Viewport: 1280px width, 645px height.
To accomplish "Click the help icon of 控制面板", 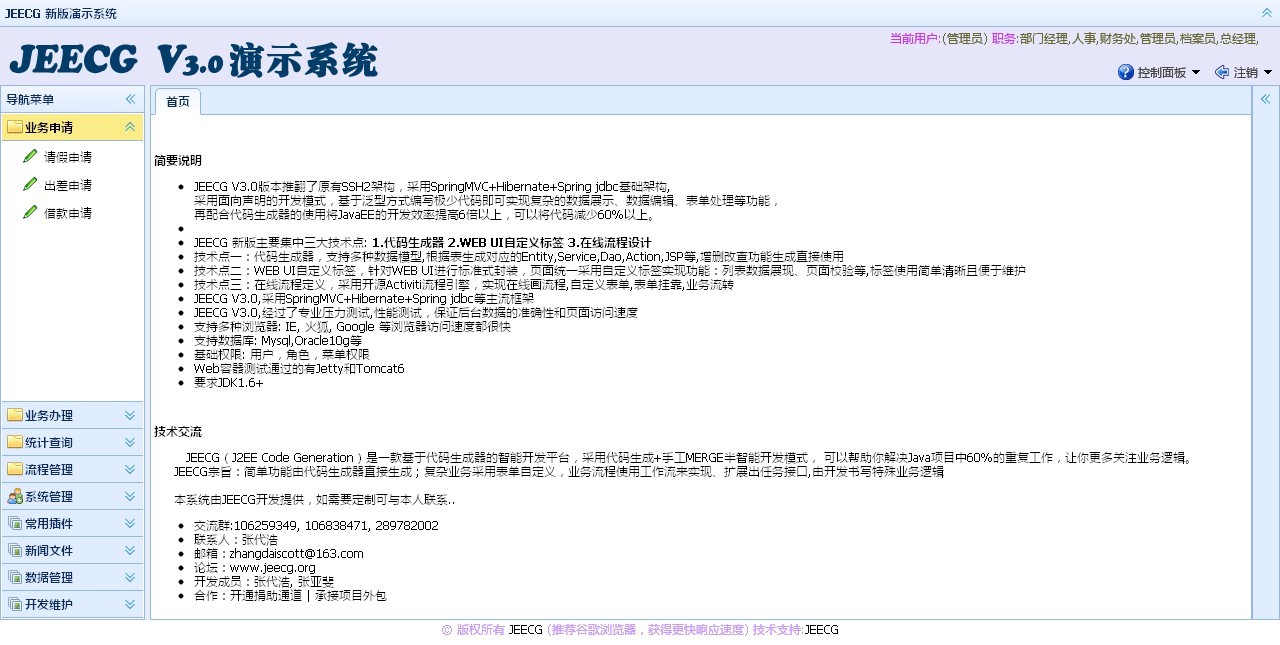I will [1126, 72].
